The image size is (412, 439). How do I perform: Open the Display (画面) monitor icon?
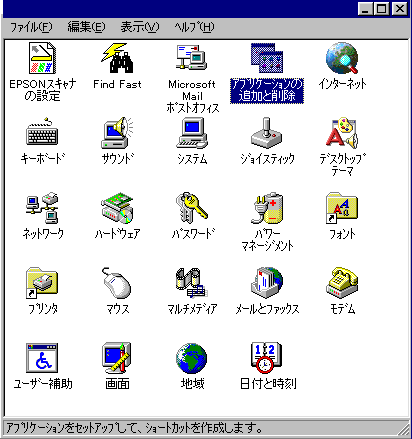[117, 358]
